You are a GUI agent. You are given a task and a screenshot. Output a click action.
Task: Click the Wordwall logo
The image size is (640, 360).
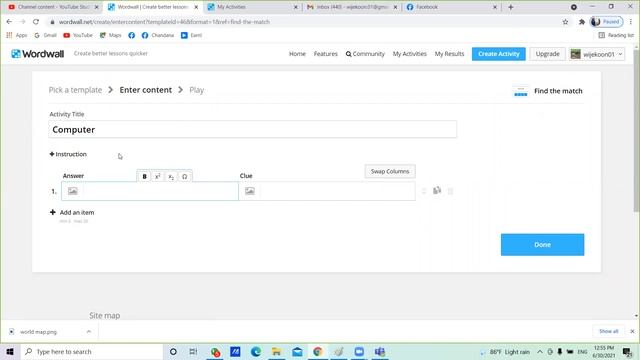[x=38, y=53]
